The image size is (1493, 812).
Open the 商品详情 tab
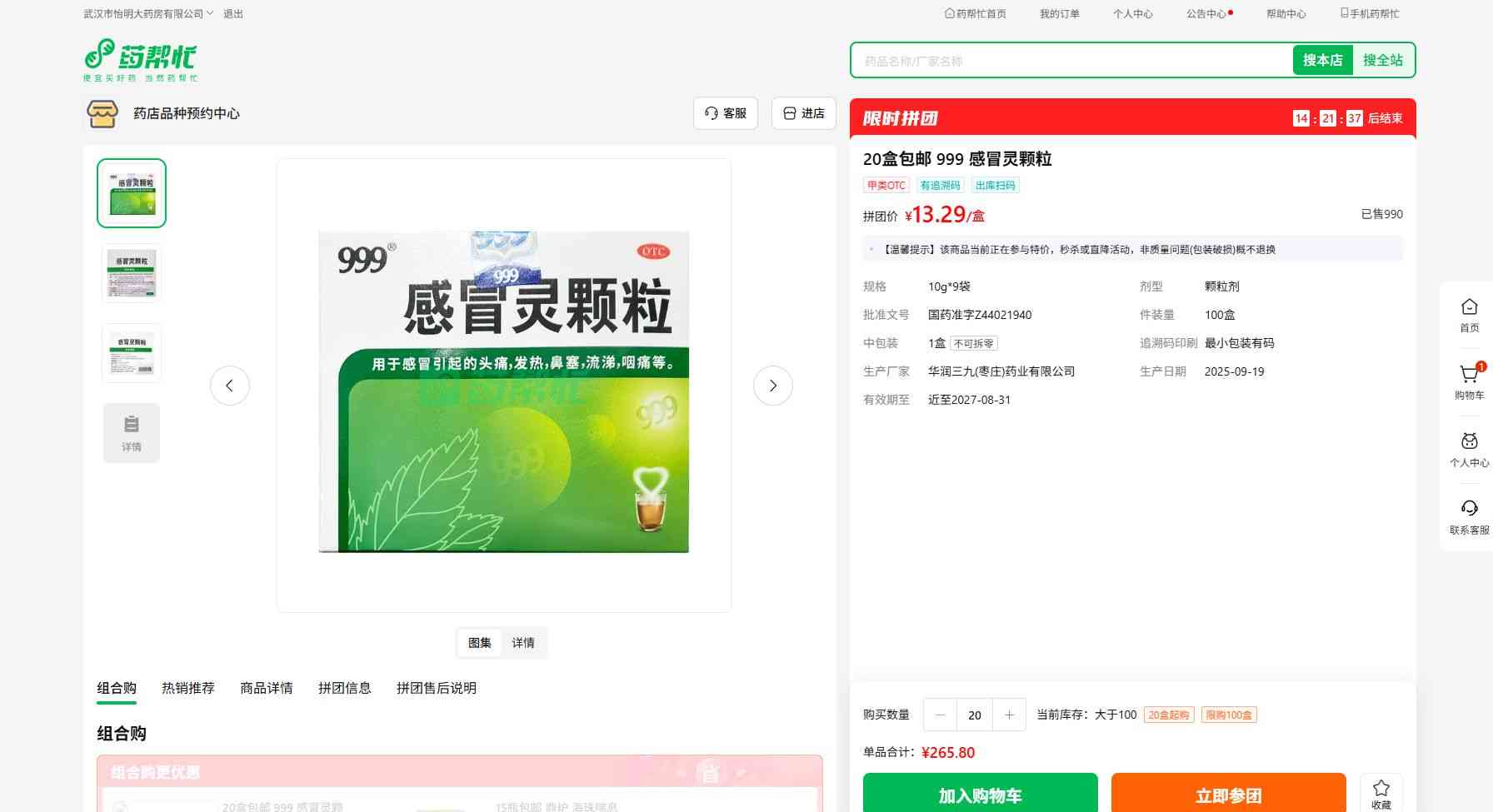click(x=266, y=688)
